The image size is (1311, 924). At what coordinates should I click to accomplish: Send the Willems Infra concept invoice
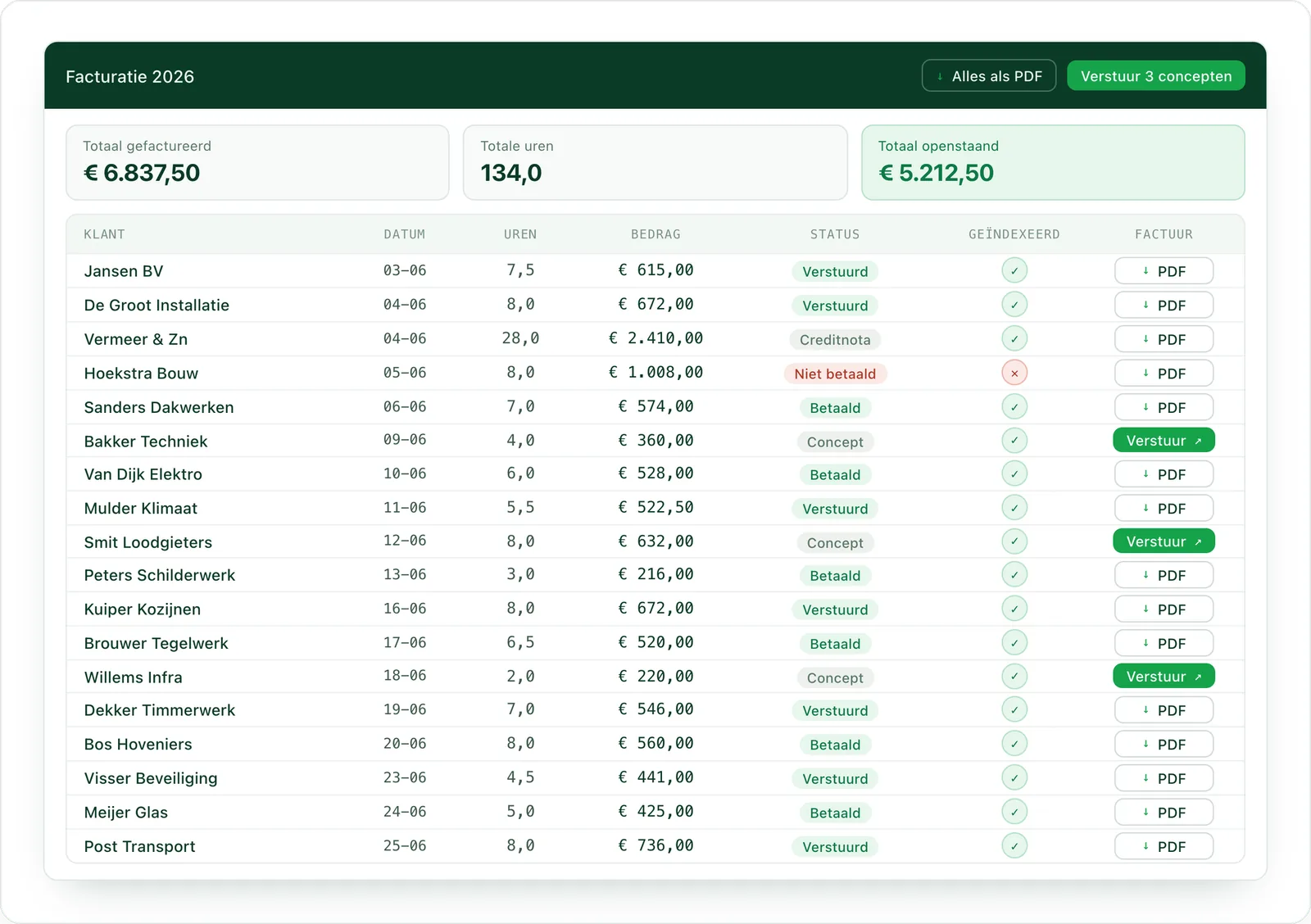1164,677
